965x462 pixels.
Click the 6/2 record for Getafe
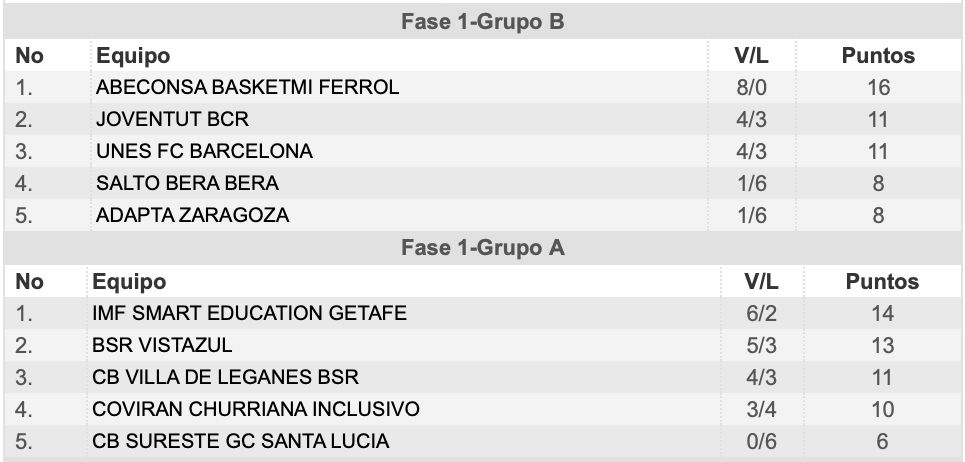coord(761,313)
